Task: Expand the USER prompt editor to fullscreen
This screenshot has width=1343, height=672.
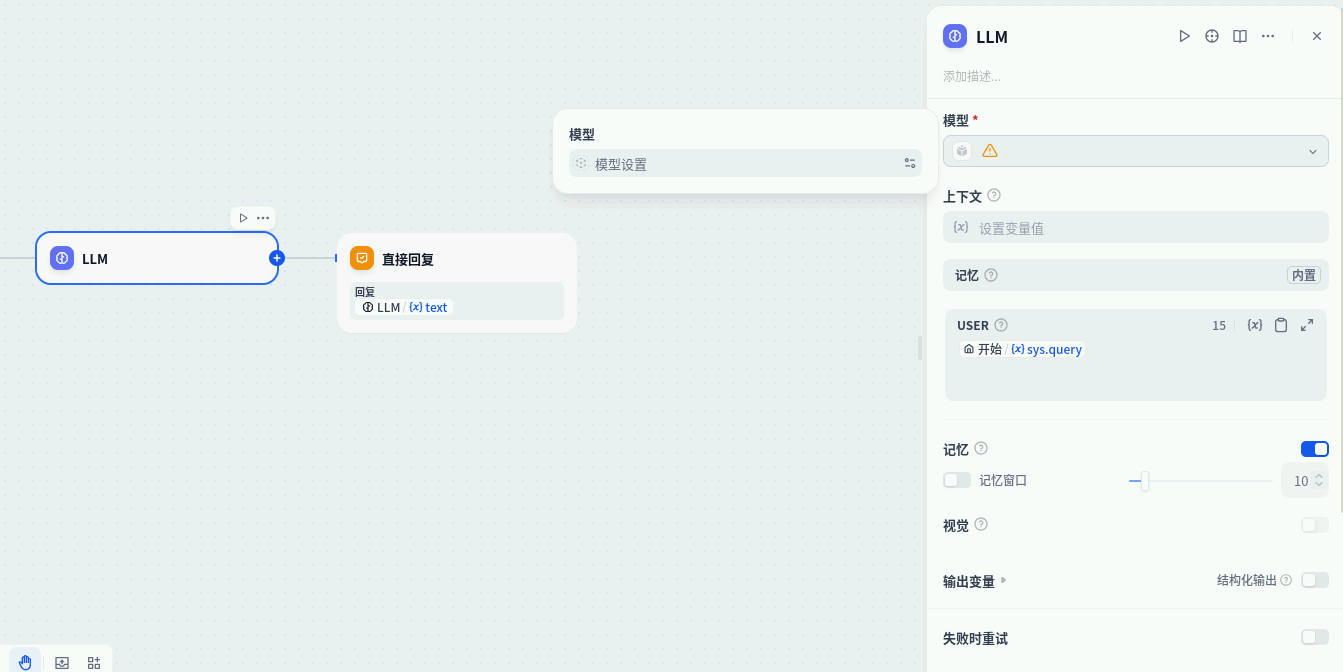Action: pos(1307,325)
